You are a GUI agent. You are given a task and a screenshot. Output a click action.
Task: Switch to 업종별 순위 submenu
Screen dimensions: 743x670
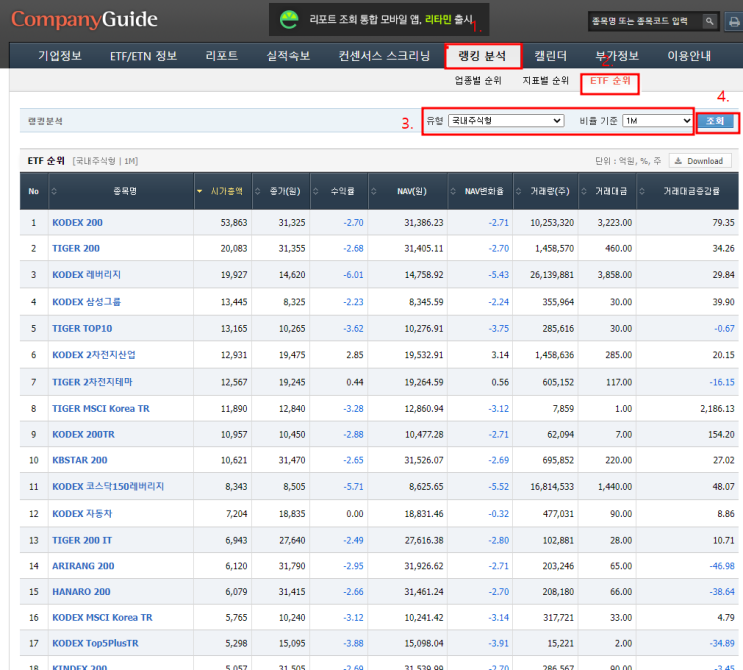point(478,81)
